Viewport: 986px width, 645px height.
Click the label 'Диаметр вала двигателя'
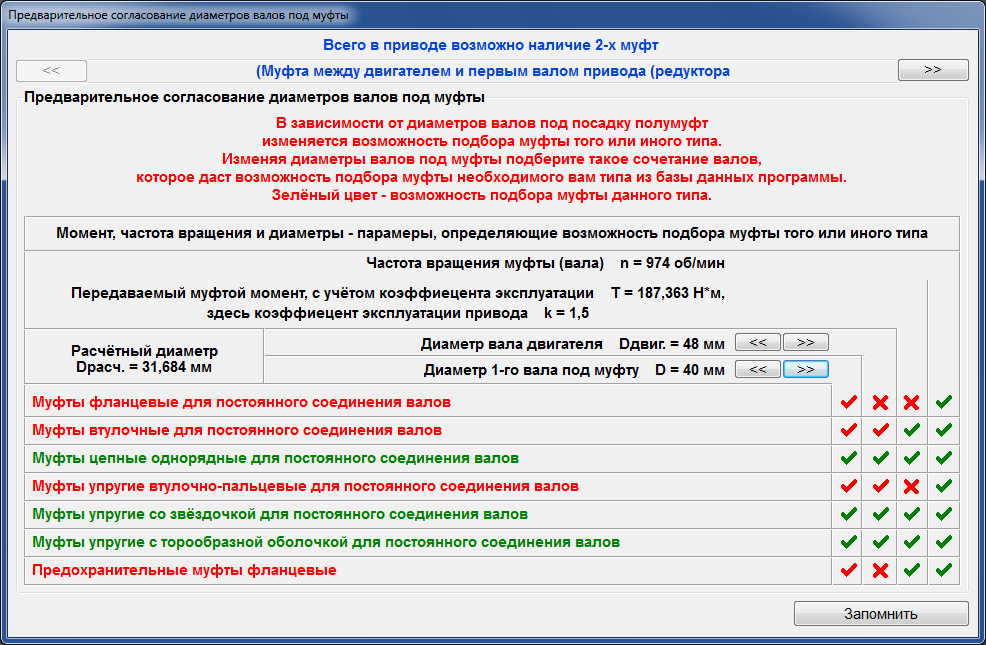[x=511, y=344]
